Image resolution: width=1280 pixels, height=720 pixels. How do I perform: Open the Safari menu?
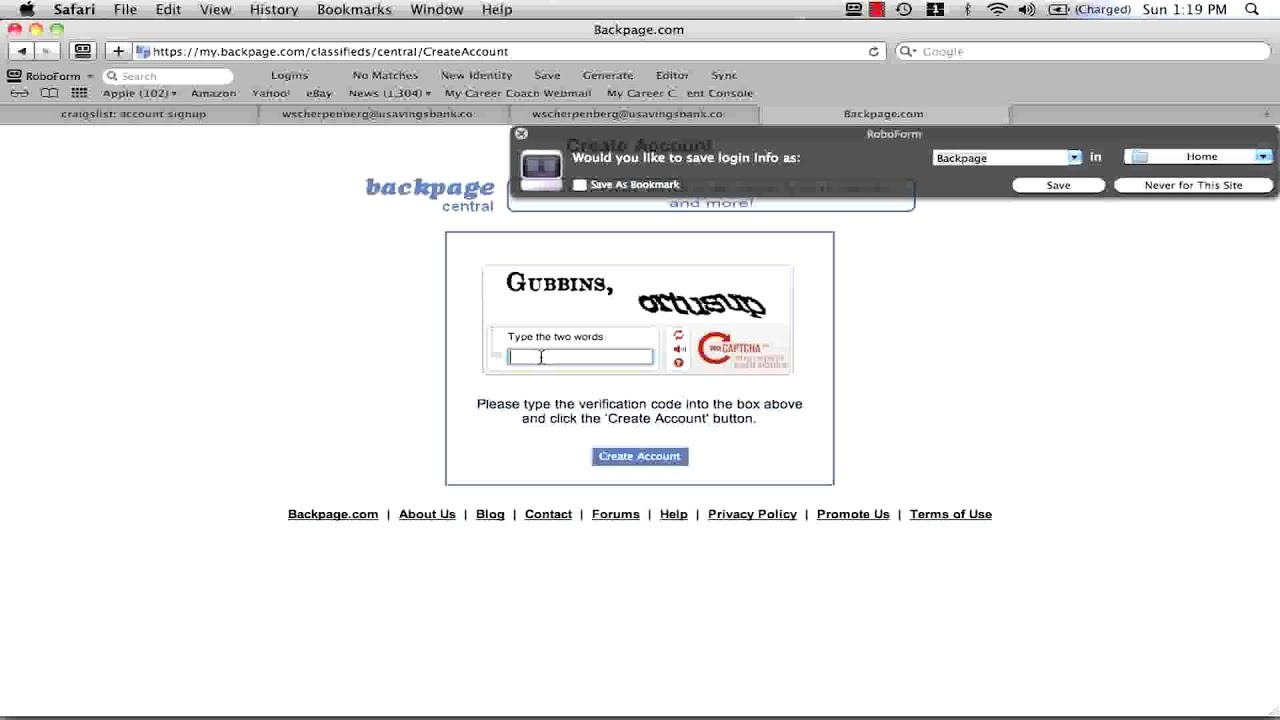[74, 9]
